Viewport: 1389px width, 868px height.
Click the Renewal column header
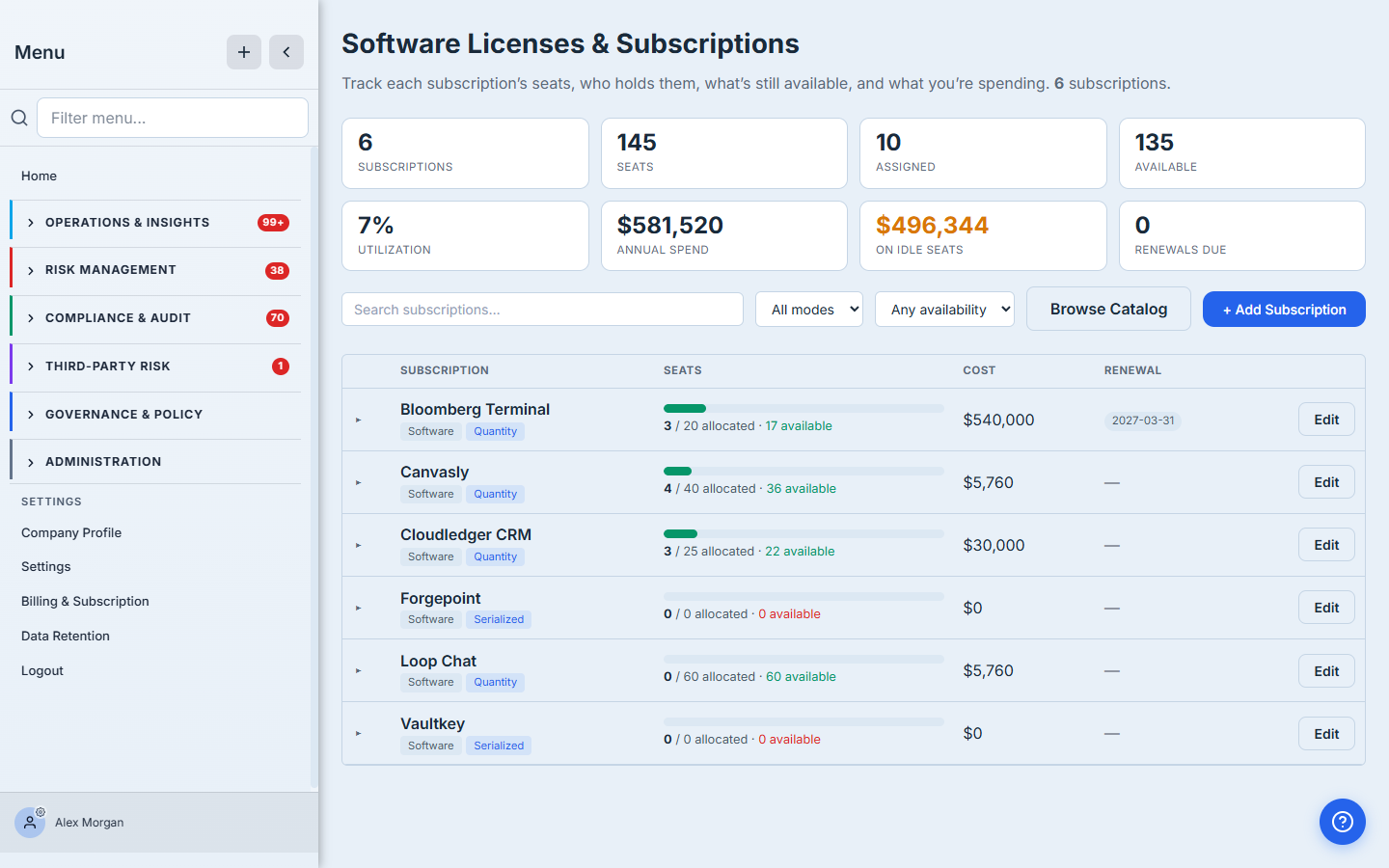click(x=1132, y=370)
